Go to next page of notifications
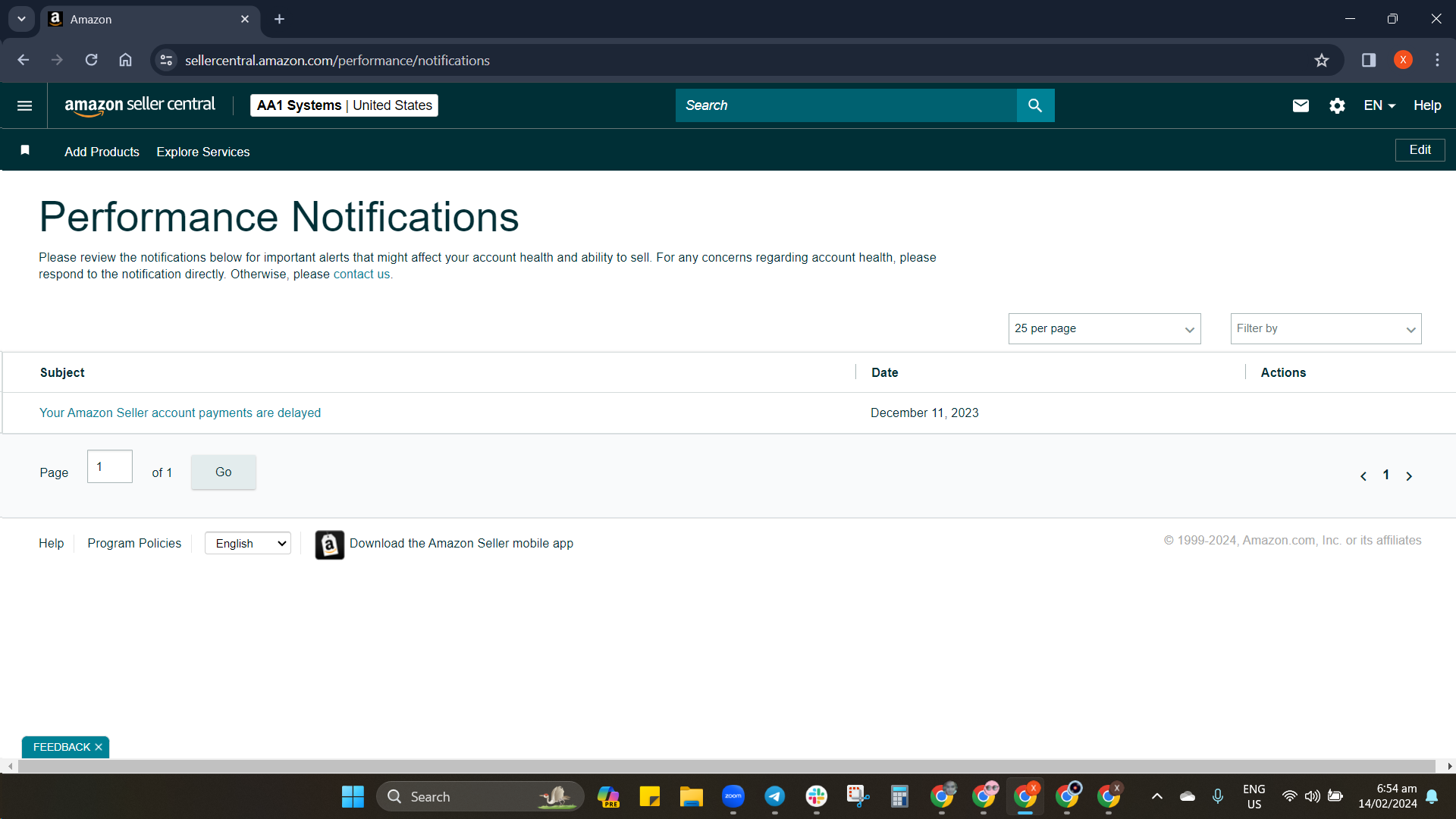The image size is (1456, 819). click(x=1409, y=475)
